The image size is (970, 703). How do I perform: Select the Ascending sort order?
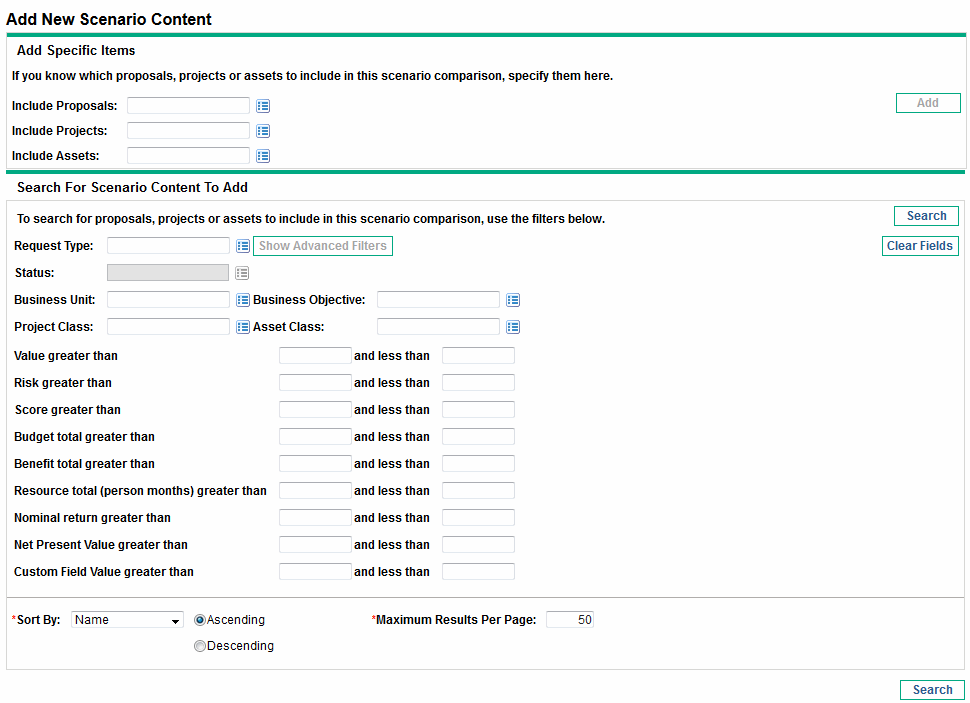pos(200,620)
